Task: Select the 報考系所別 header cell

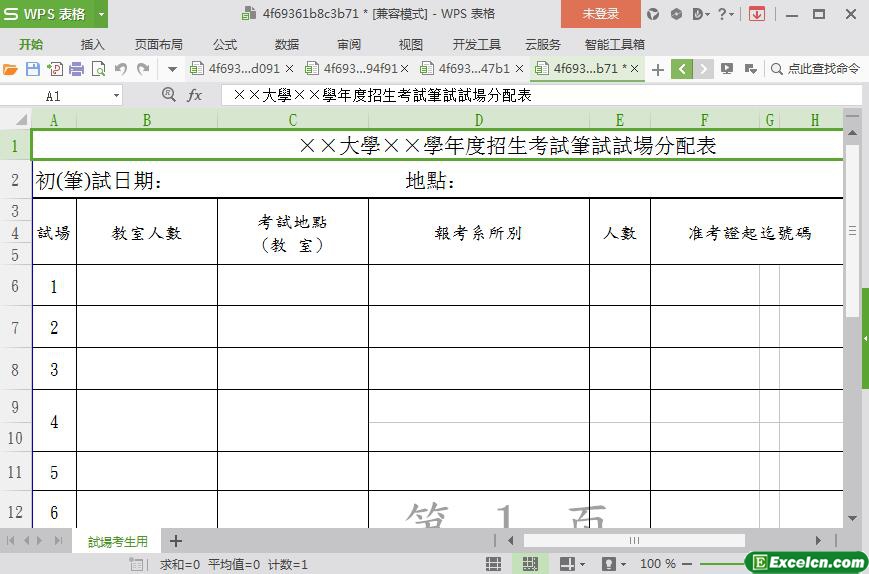Action: pyautogui.click(x=479, y=232)
